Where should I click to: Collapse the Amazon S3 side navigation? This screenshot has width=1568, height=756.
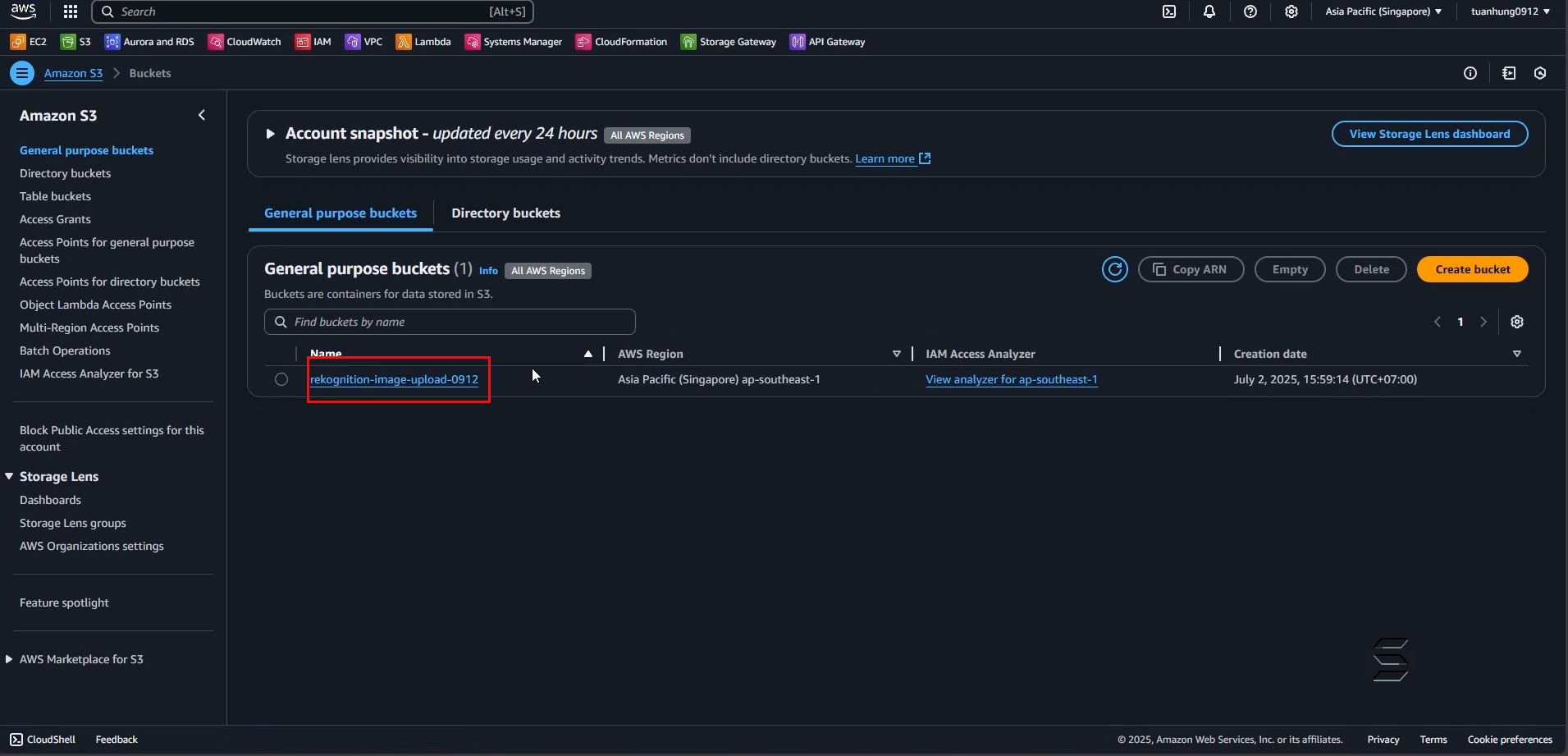coord(202,116)
